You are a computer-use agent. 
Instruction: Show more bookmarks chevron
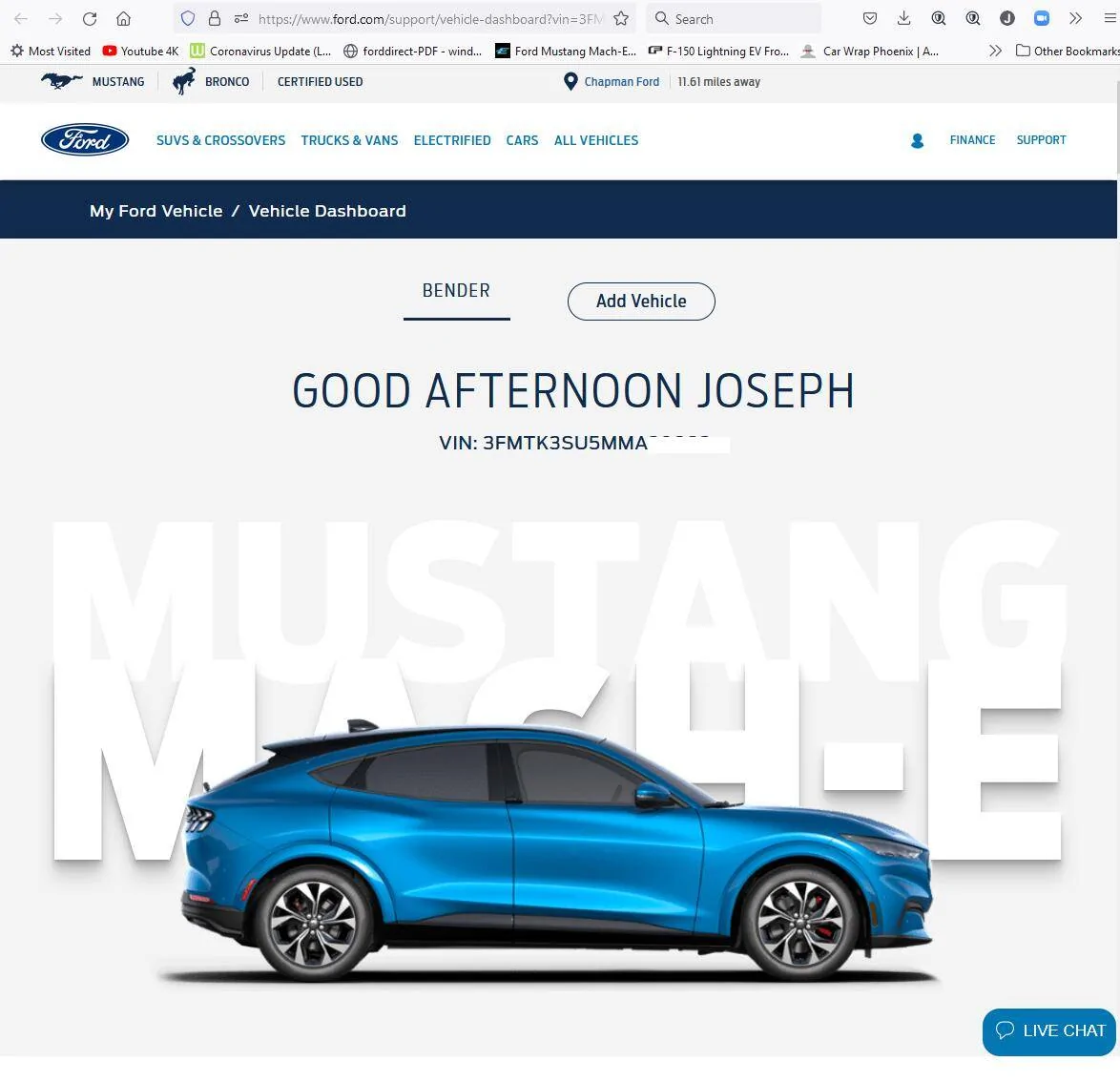click(995, 51)
